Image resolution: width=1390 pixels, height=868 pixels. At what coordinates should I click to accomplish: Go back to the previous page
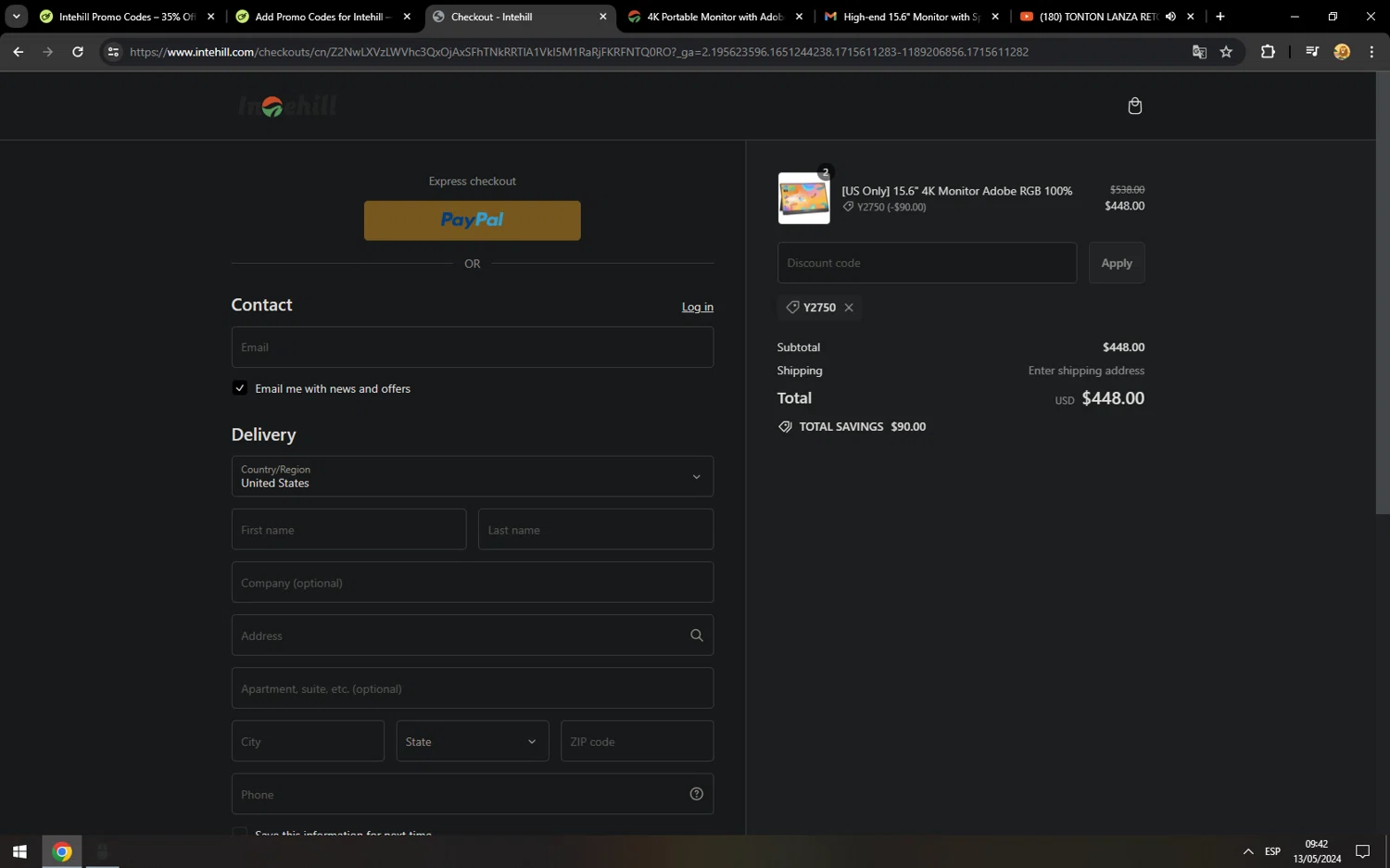[19, 52]
